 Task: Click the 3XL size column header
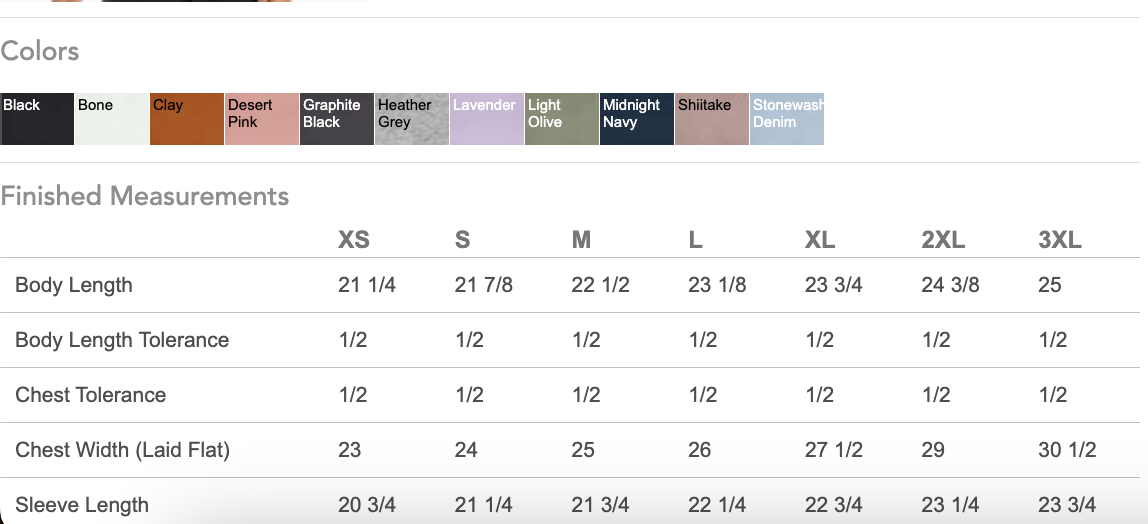tap(1060, 240)
